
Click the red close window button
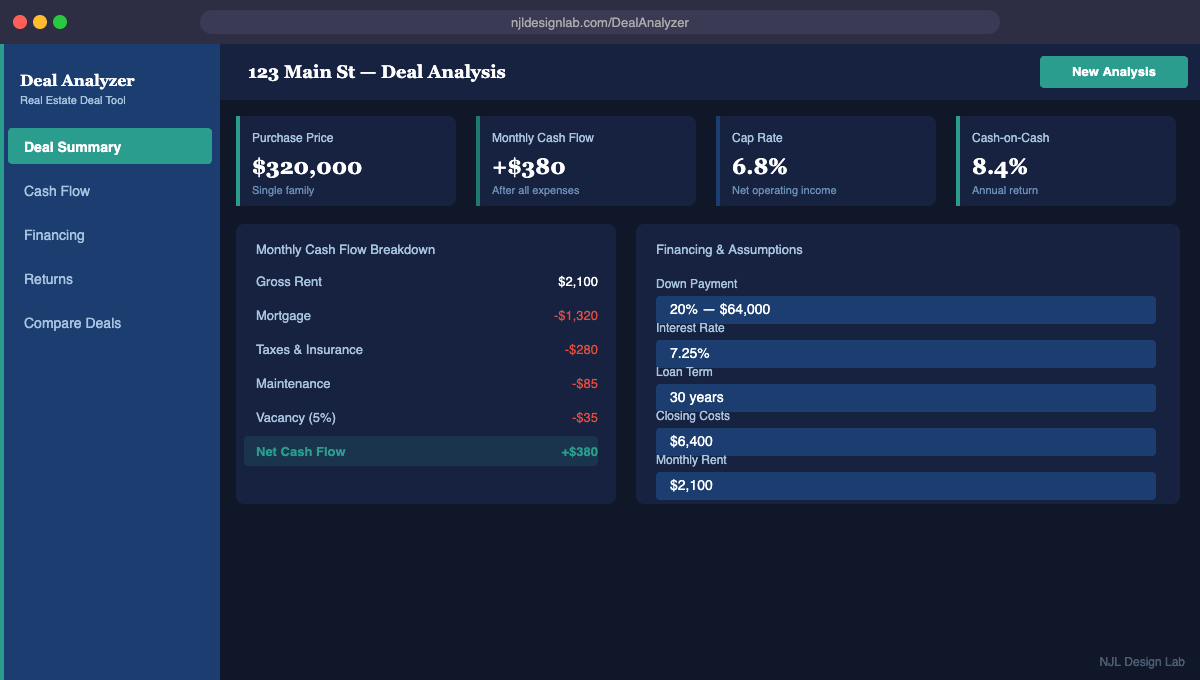[x=20, y=22]
